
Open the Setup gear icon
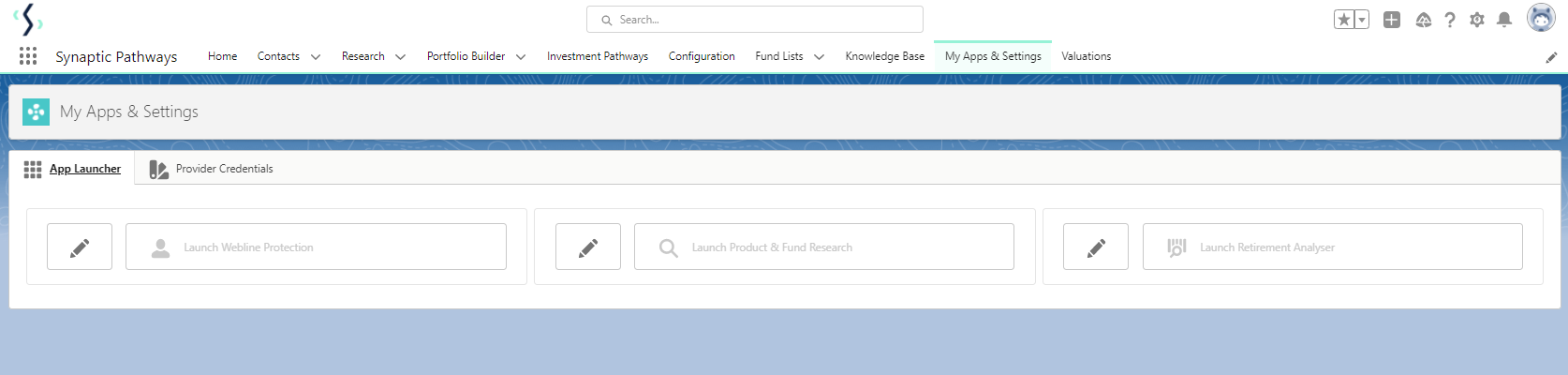click(1477, 20)
